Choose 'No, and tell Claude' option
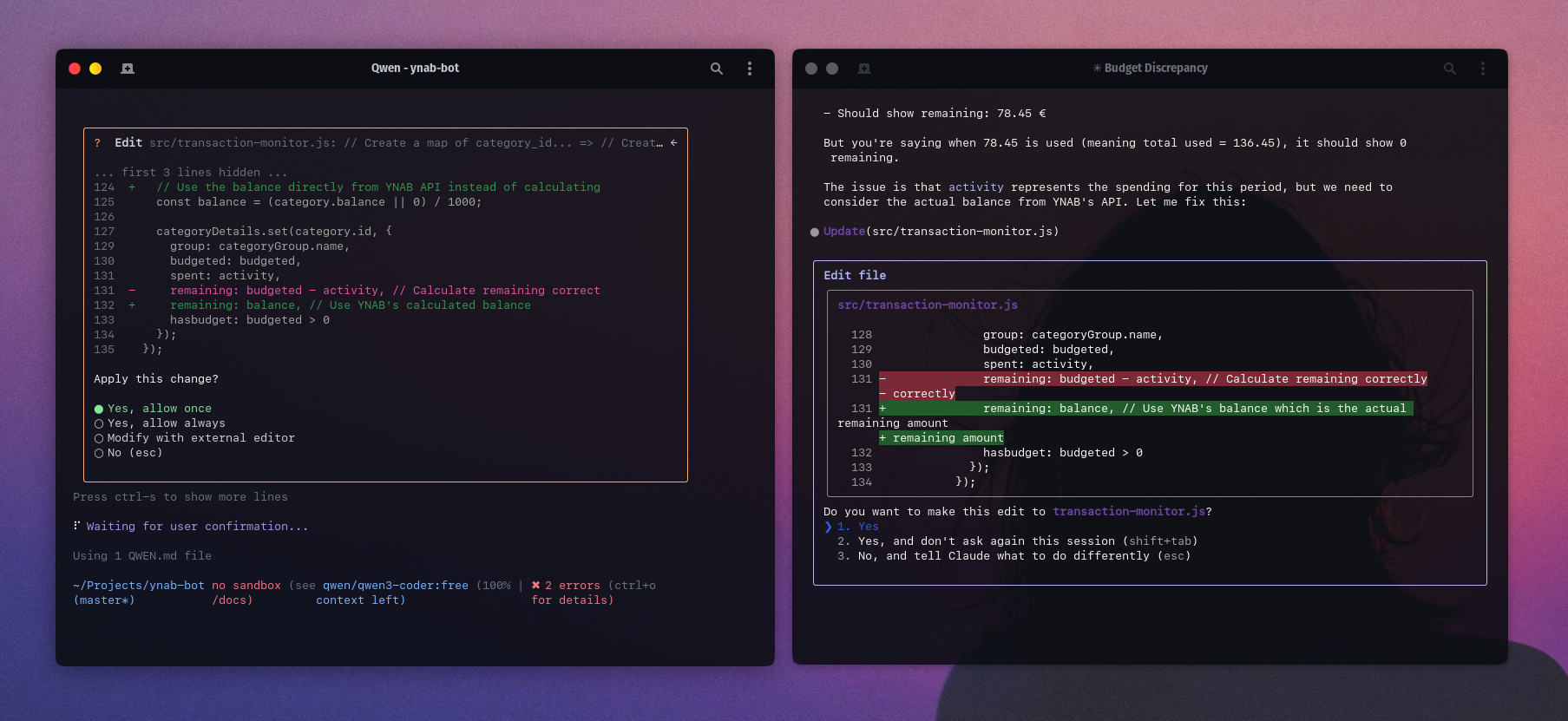Viewport: 1568px width, 721px height. [1014, 556]
